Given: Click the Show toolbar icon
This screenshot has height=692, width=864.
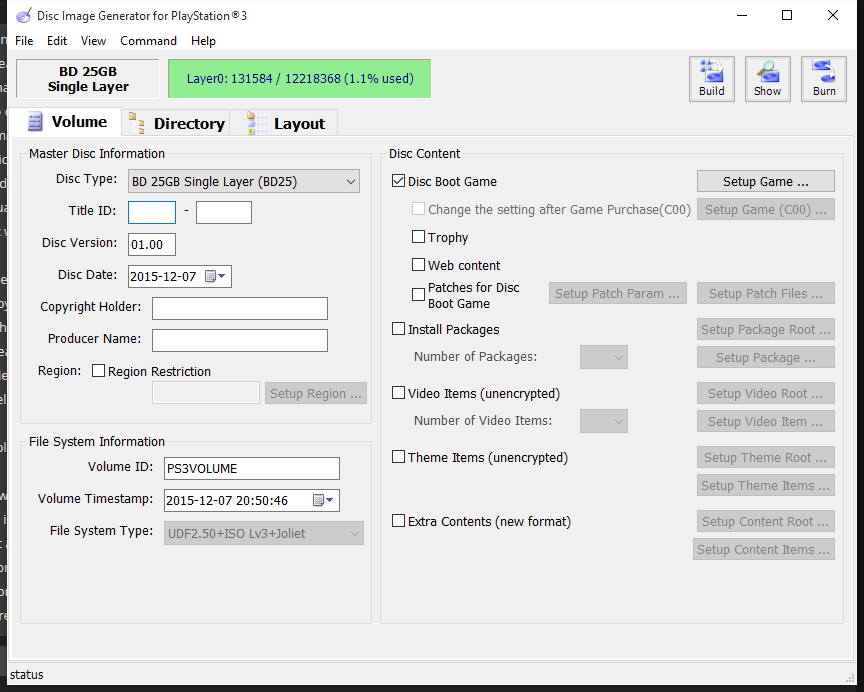Looking at the screenshot, I should (x=768, y=79).
